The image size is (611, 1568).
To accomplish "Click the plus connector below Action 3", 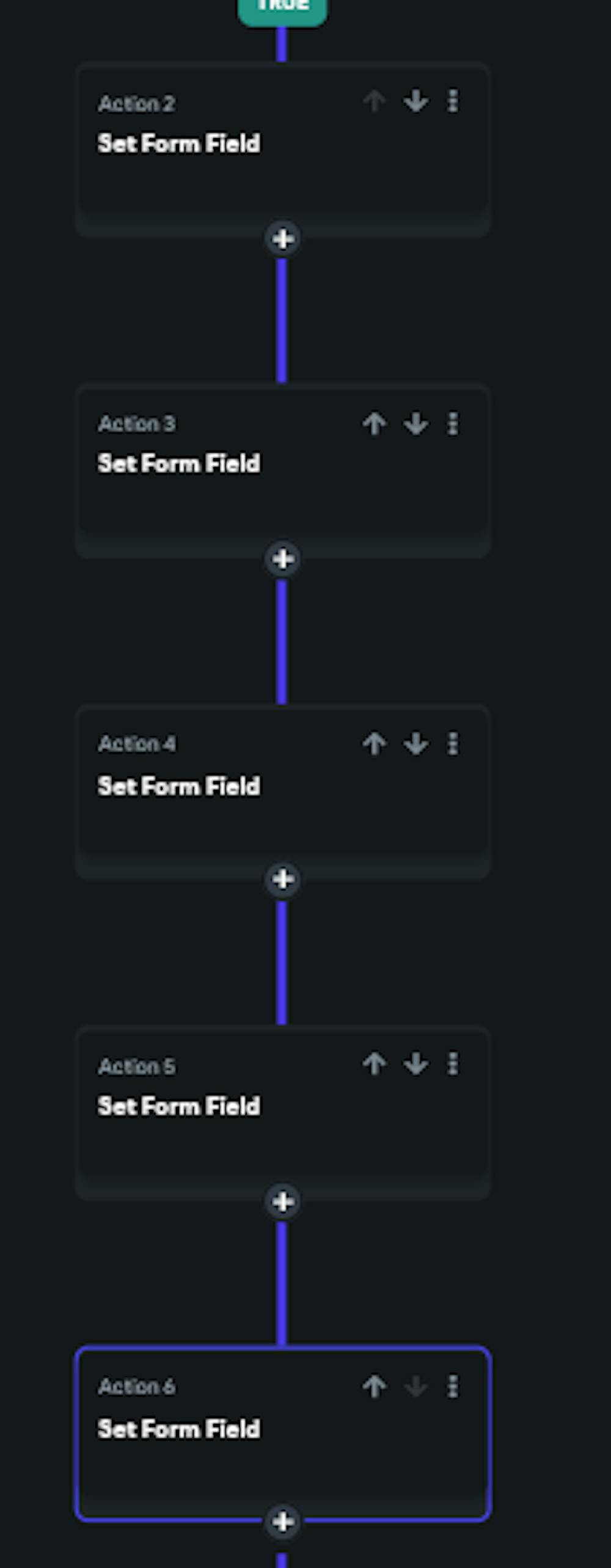I will tap(283, 560).
